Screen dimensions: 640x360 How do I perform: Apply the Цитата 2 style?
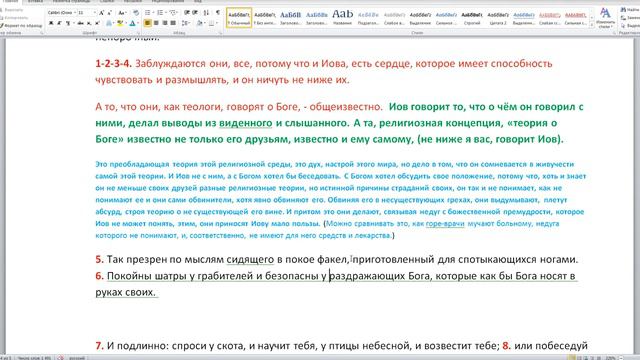click(x=498, y=18)
